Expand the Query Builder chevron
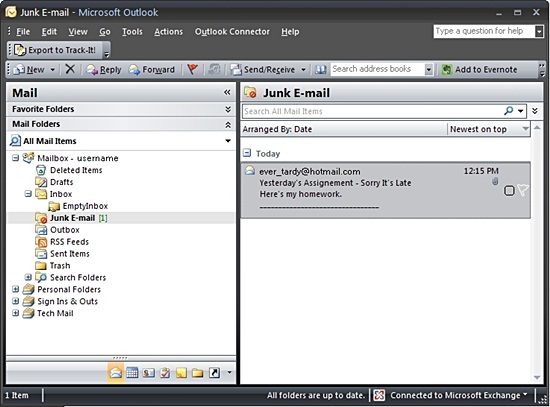 pyautogui.click(x=535, y=111)
